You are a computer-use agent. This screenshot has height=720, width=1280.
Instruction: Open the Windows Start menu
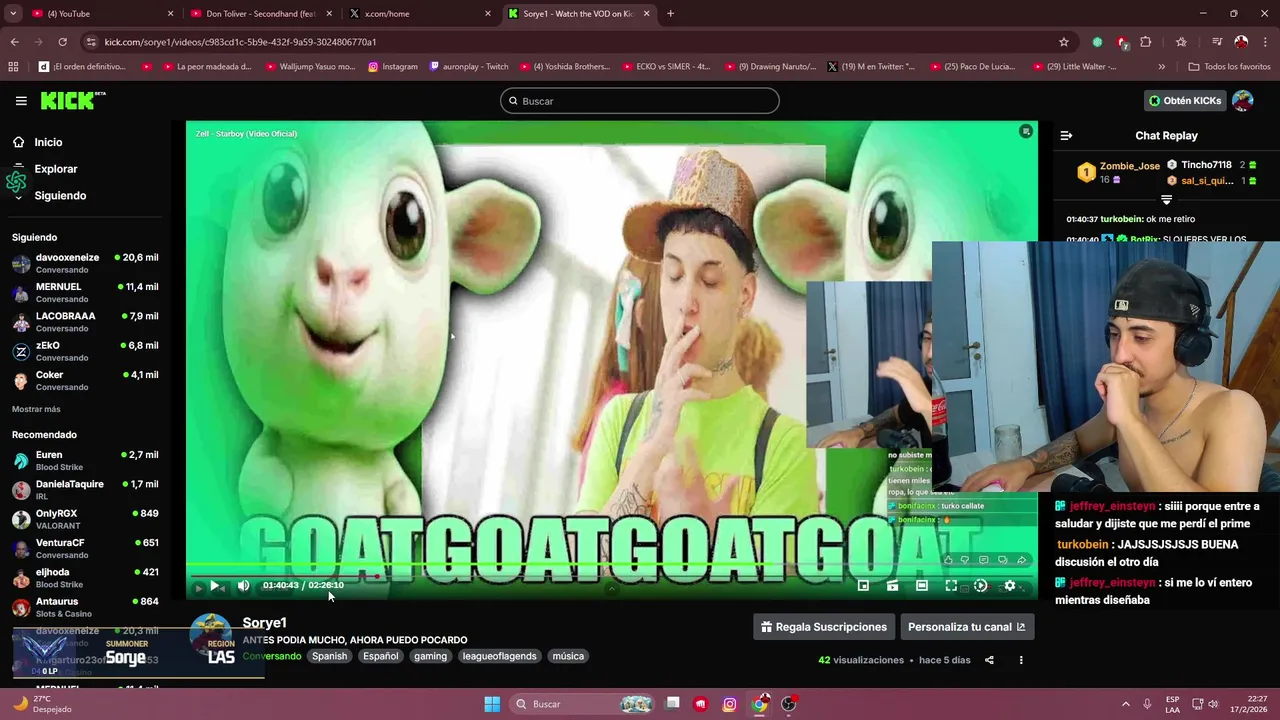(492, 704)
